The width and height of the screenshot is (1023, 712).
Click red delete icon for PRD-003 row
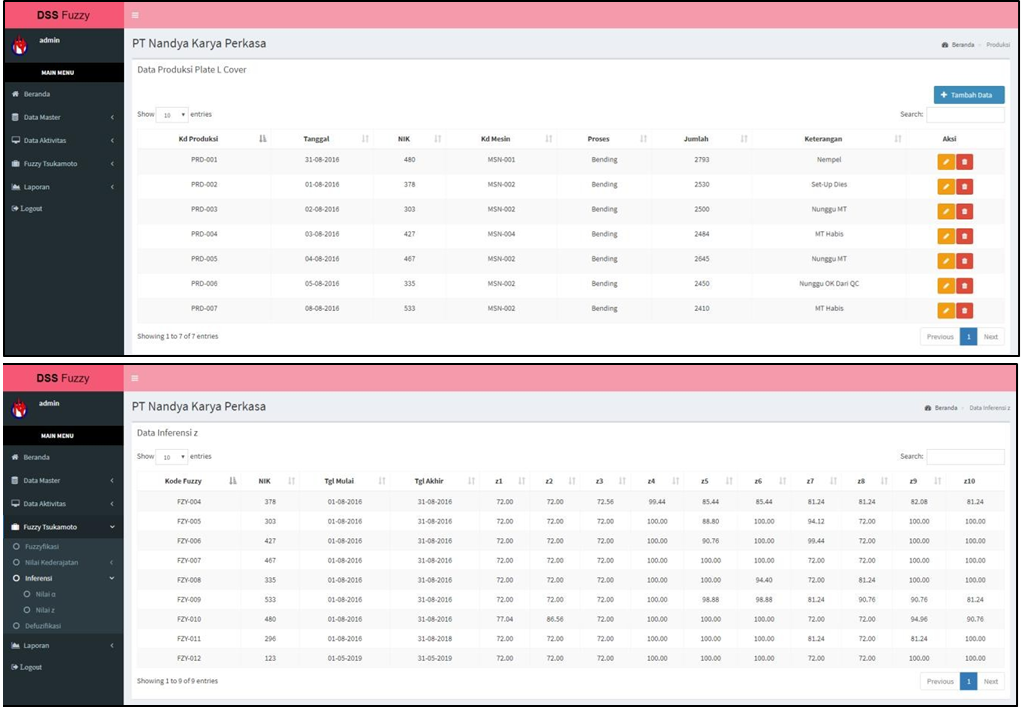(964, 210)
